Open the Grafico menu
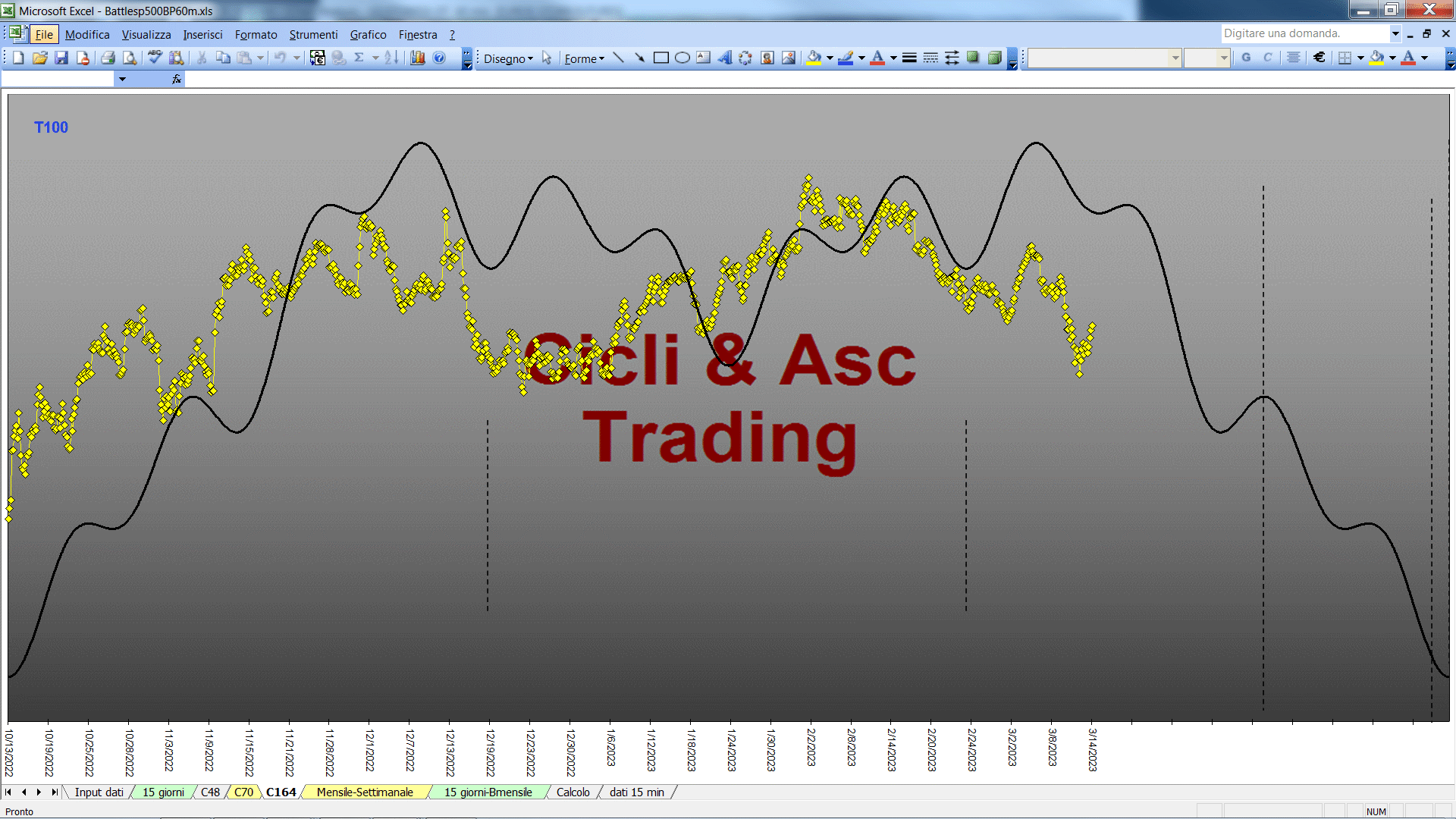Image resolution: width=1456 pixels, height=819 pixels. pyautogui.click(x=368, y=35)
